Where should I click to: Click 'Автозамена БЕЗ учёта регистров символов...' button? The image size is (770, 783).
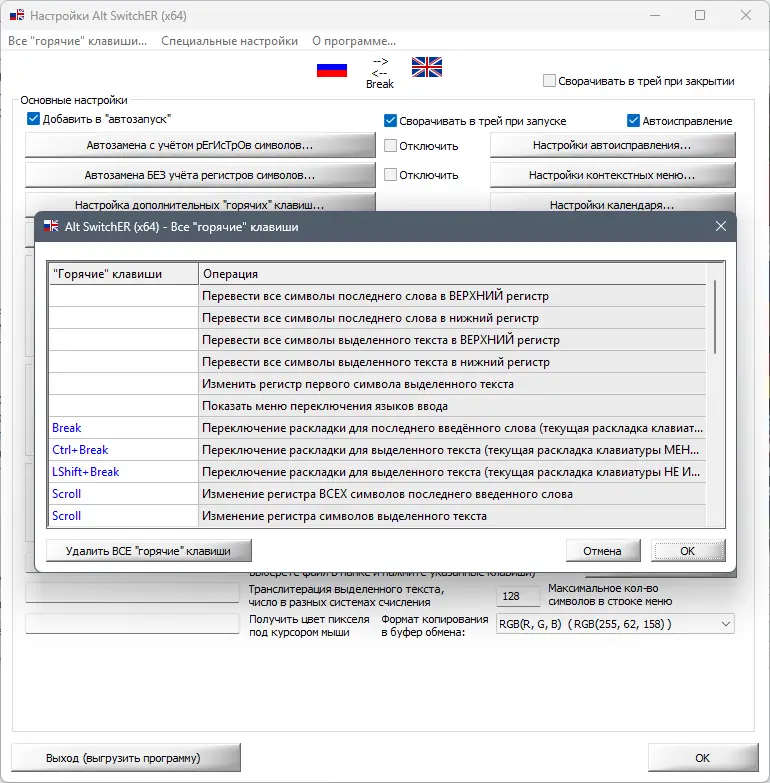pos(200,175)
